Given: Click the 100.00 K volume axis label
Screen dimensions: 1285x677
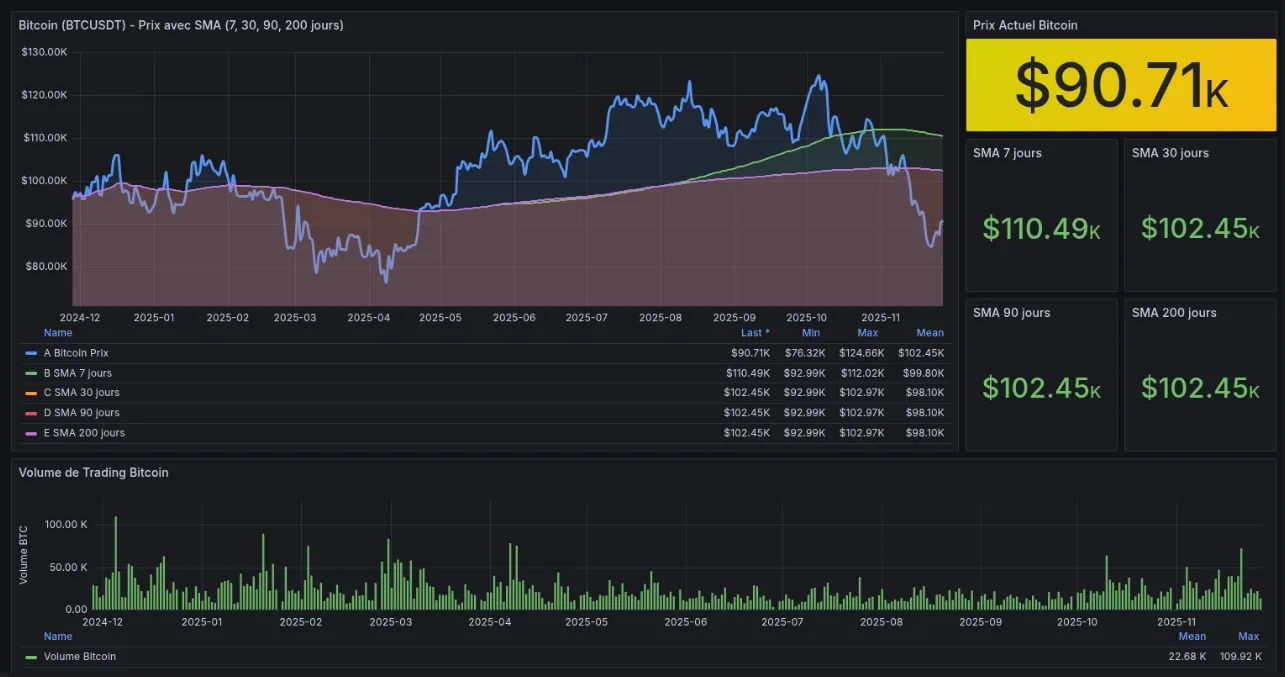Looking at the screenshot, I should [x=67, y=524].
